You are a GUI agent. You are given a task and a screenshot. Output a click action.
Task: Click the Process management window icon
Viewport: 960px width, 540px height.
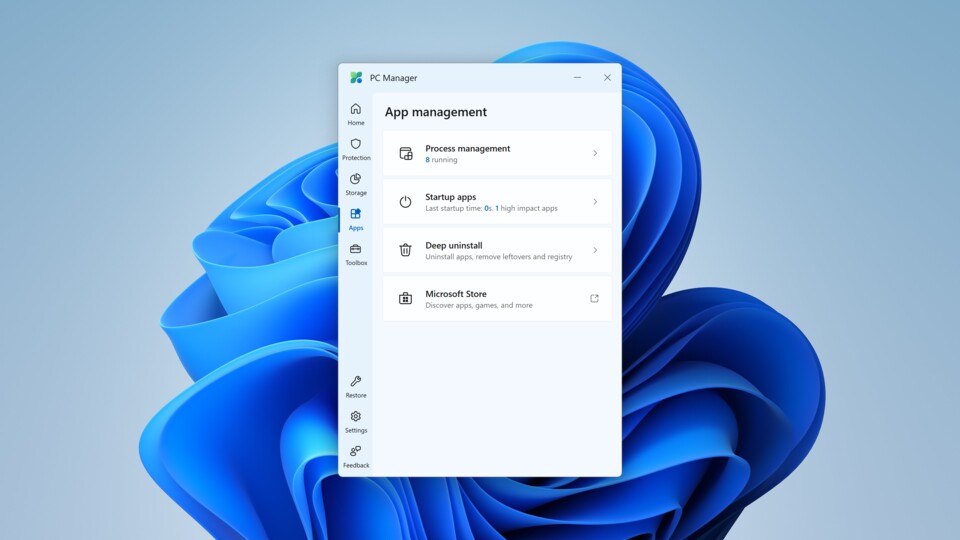(x=405, y=154)
